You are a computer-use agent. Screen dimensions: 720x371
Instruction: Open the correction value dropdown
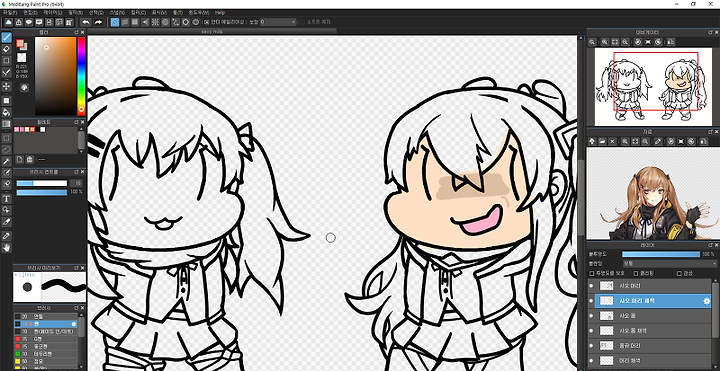[279, 22]
